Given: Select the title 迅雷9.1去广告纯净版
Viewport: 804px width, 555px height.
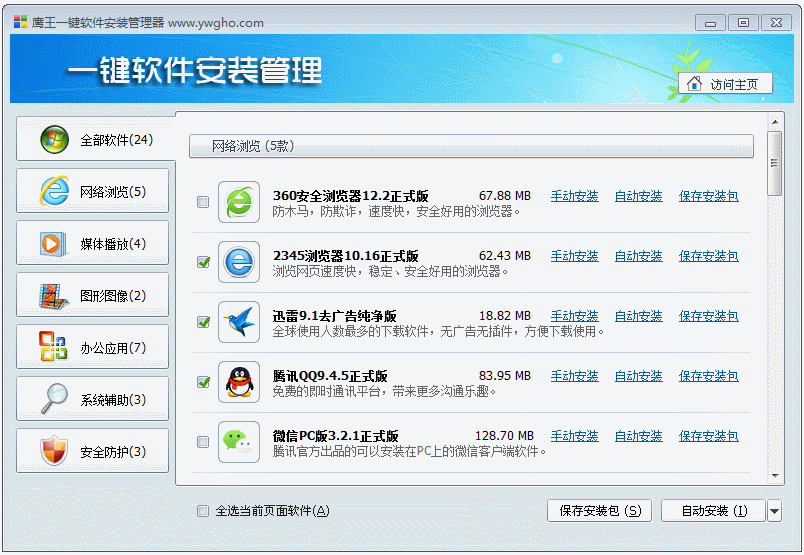Looking at the screenshot, I should 334,316.
